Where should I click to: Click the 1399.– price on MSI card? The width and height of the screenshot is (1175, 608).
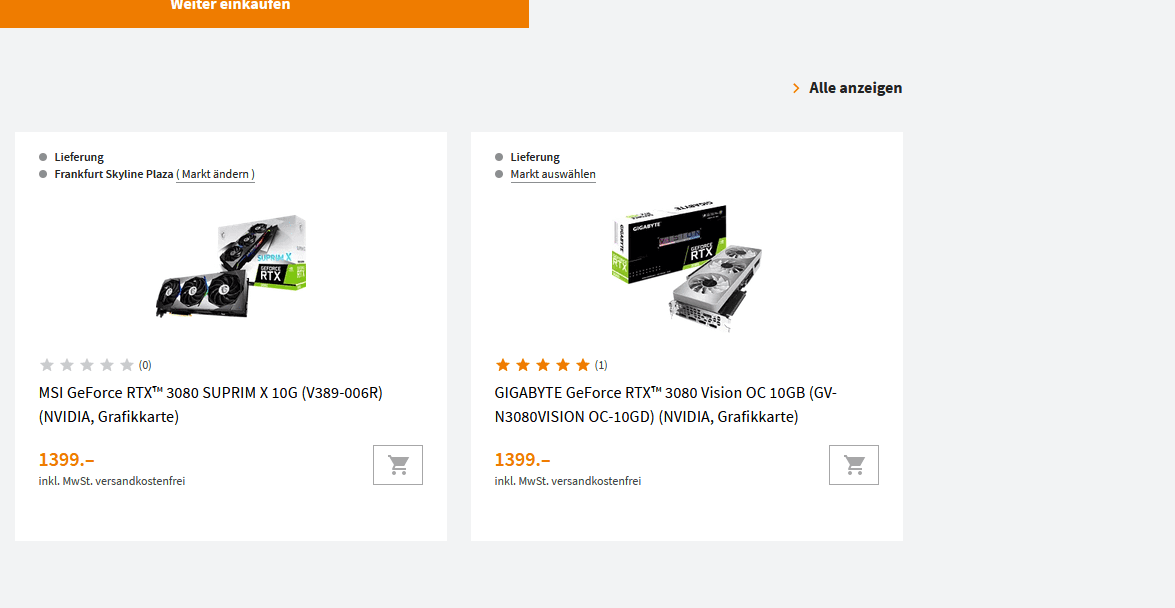[x=67, y=459]
